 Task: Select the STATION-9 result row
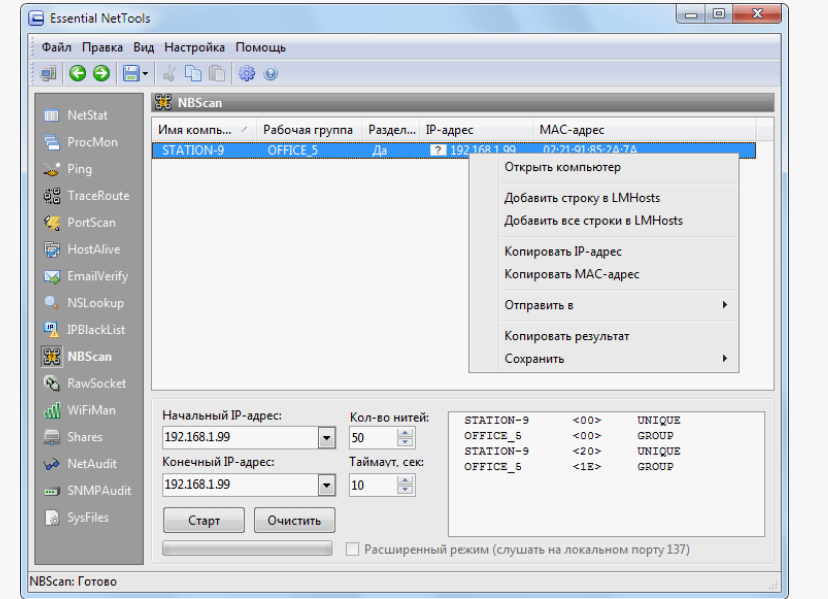coord(454,151)
